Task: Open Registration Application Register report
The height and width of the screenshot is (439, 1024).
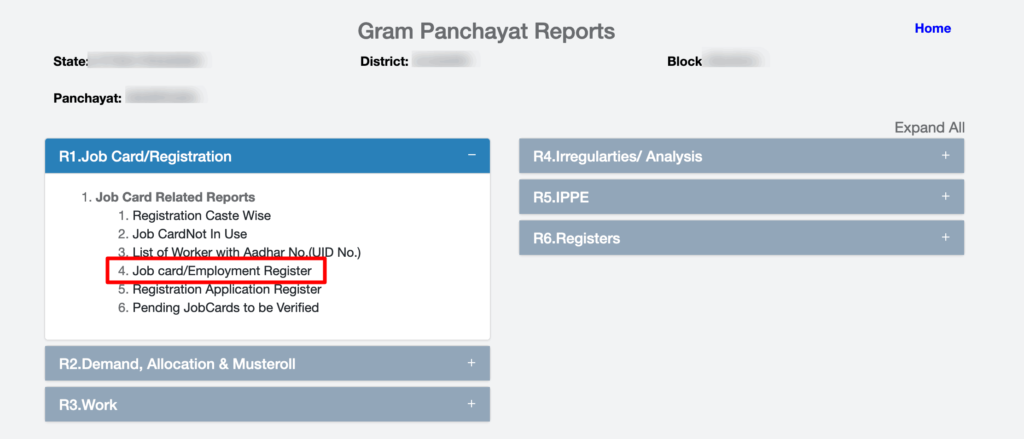Action: [x=226, y=289]
